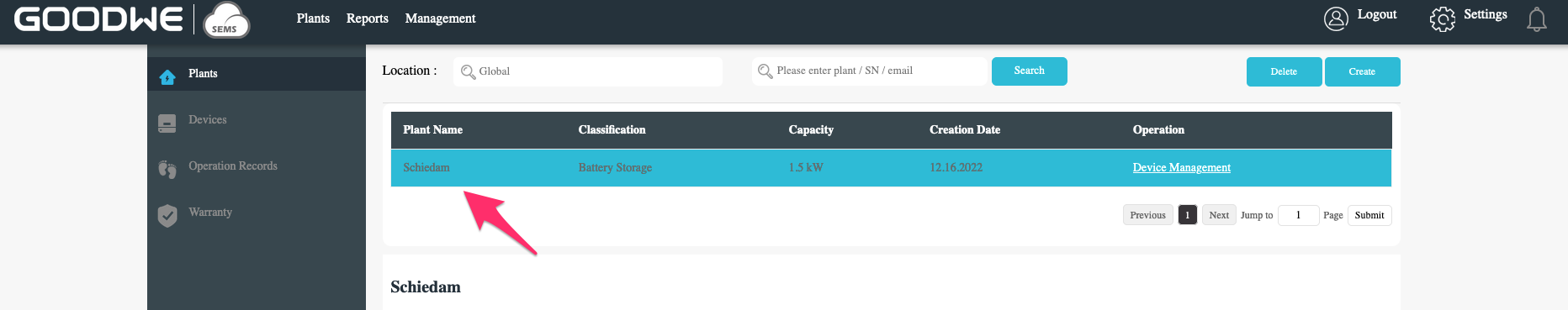
Task: Click the Delete button
Action: tap(1284, 71)
